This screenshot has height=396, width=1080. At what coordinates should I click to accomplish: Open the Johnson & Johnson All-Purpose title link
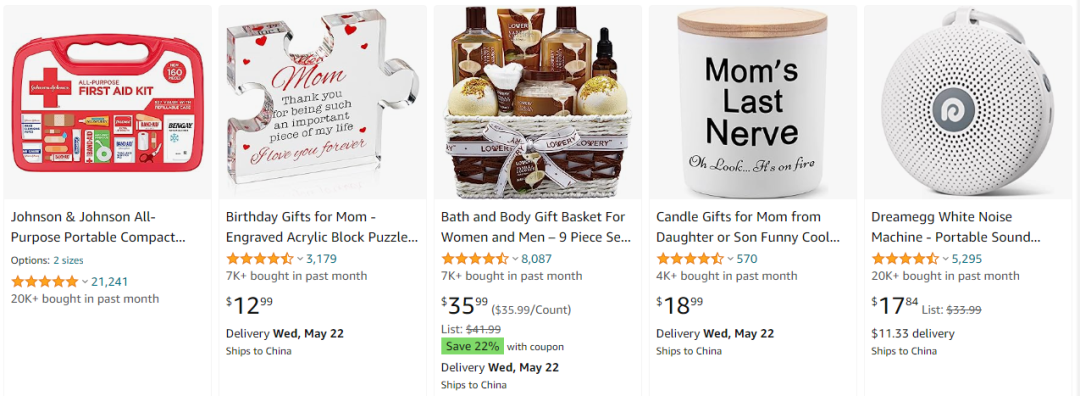98,227
